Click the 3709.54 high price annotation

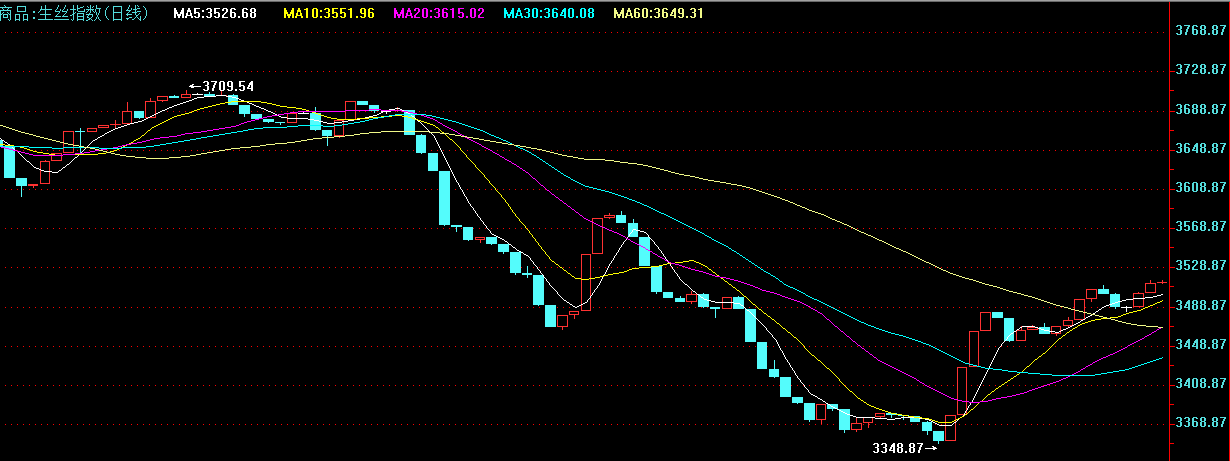pos(227,87)
